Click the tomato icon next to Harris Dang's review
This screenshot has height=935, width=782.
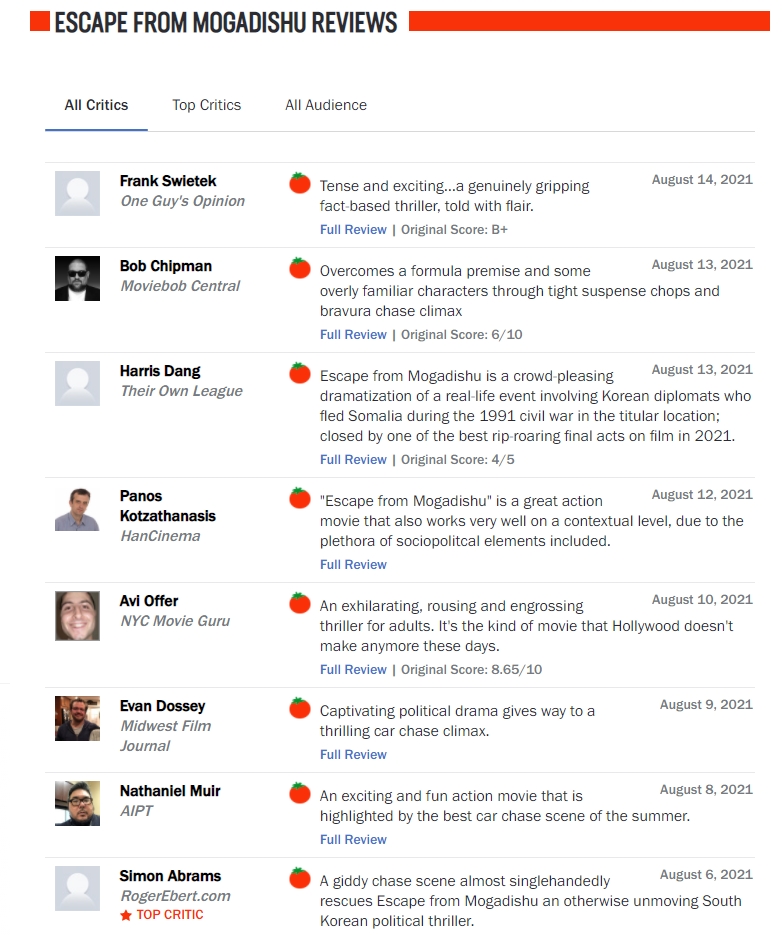(299, 373)
